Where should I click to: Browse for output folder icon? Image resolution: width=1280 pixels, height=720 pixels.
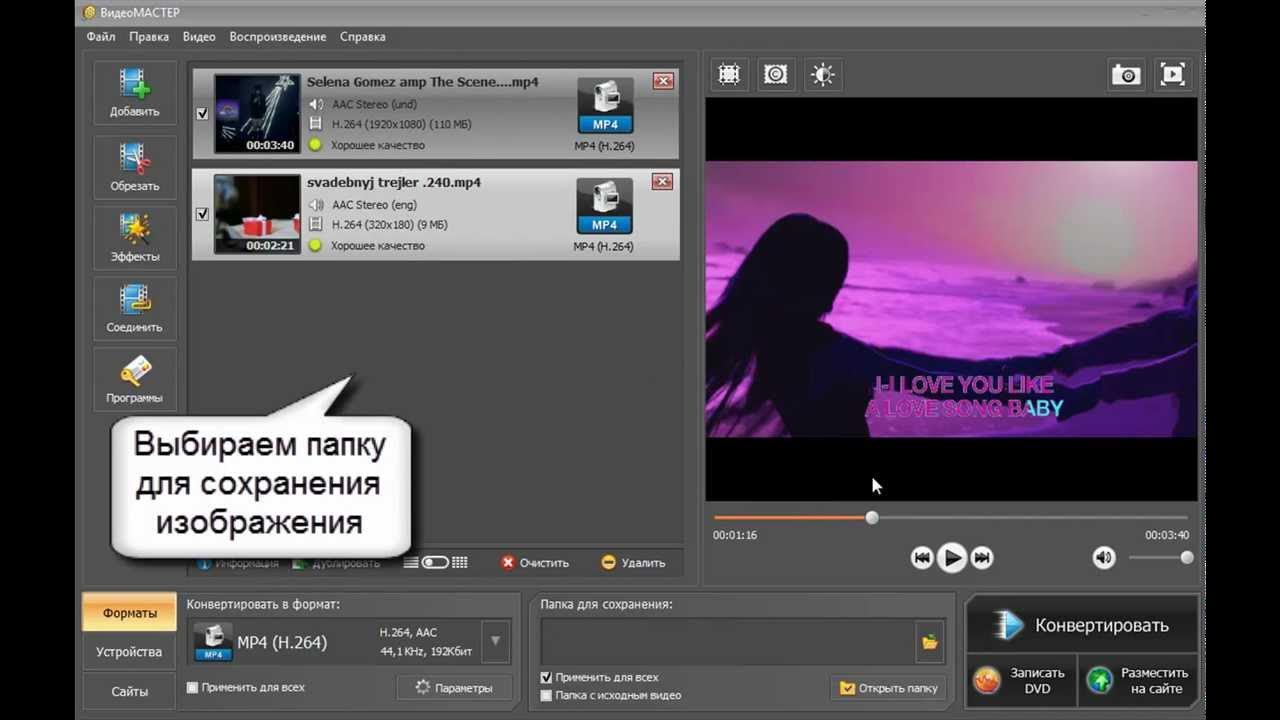[x=930, y=642]
